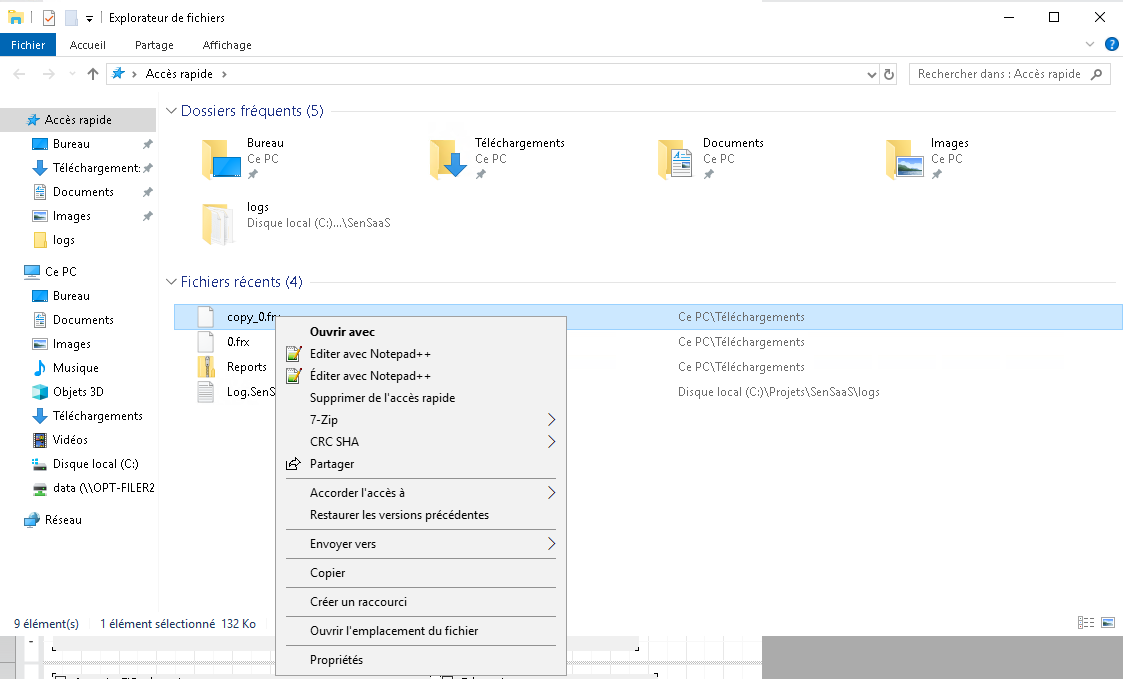
Task: Open the address bar history dropdown
Action: pos(870,74)
